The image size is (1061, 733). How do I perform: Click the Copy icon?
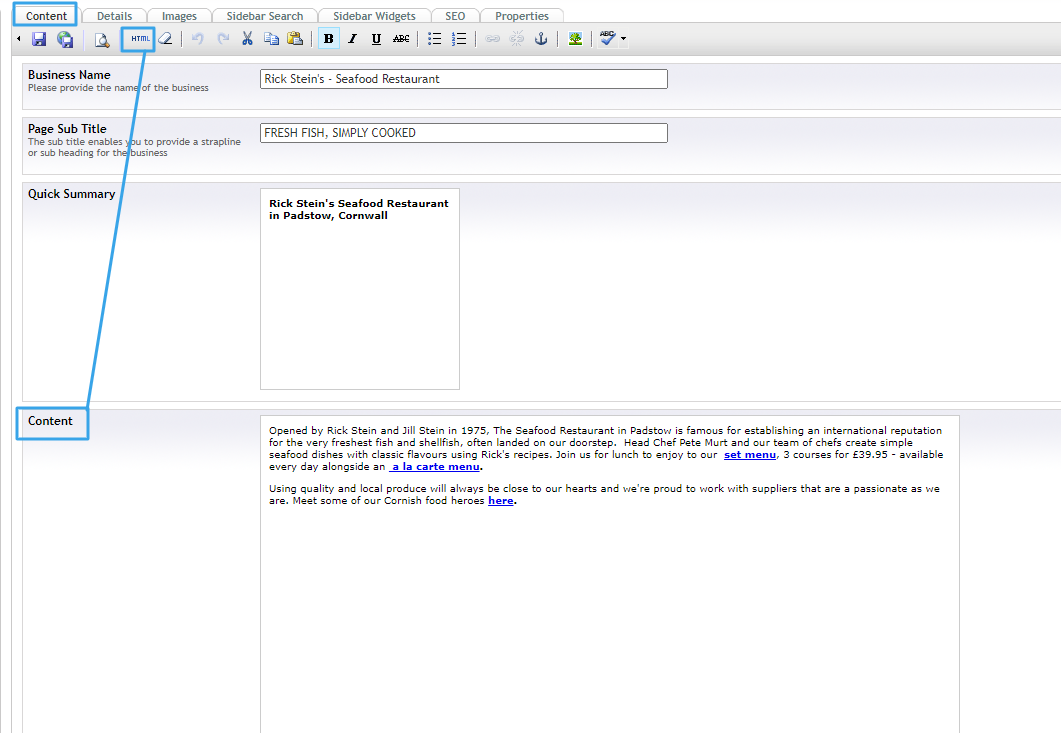coord(271,39)
